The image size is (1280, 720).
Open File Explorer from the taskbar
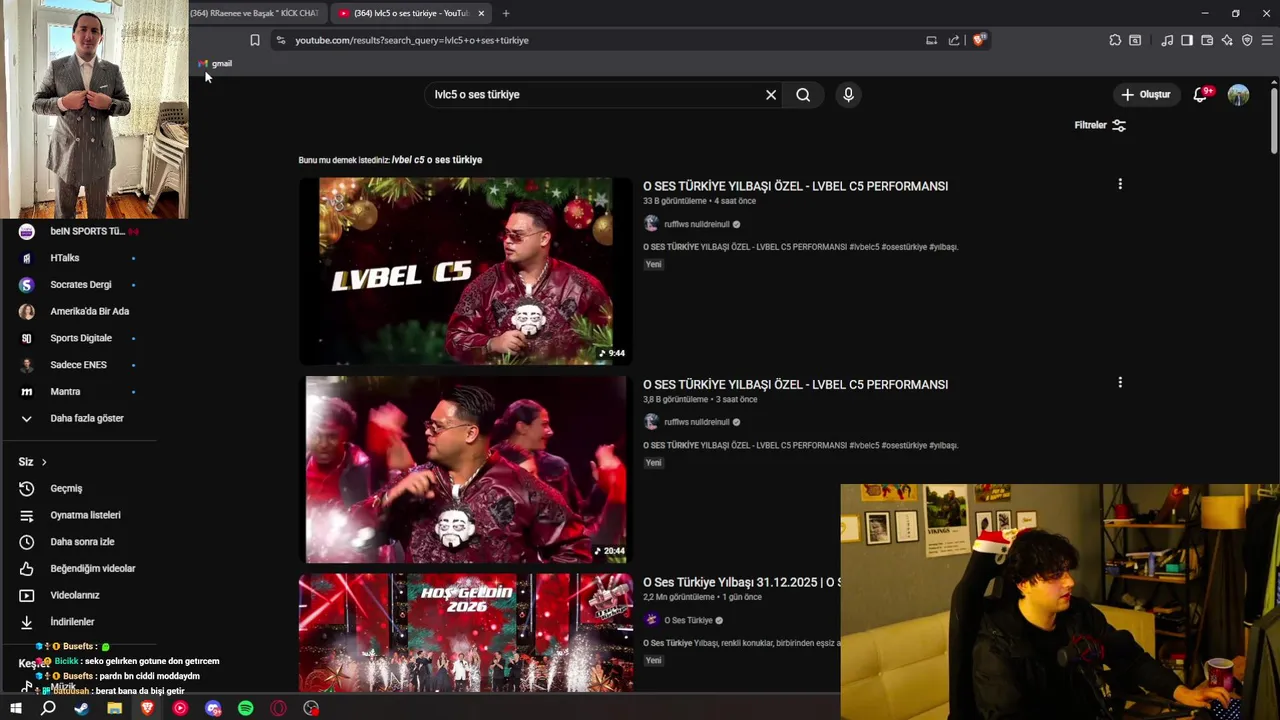pyautogui.click(x=114, y=708)
